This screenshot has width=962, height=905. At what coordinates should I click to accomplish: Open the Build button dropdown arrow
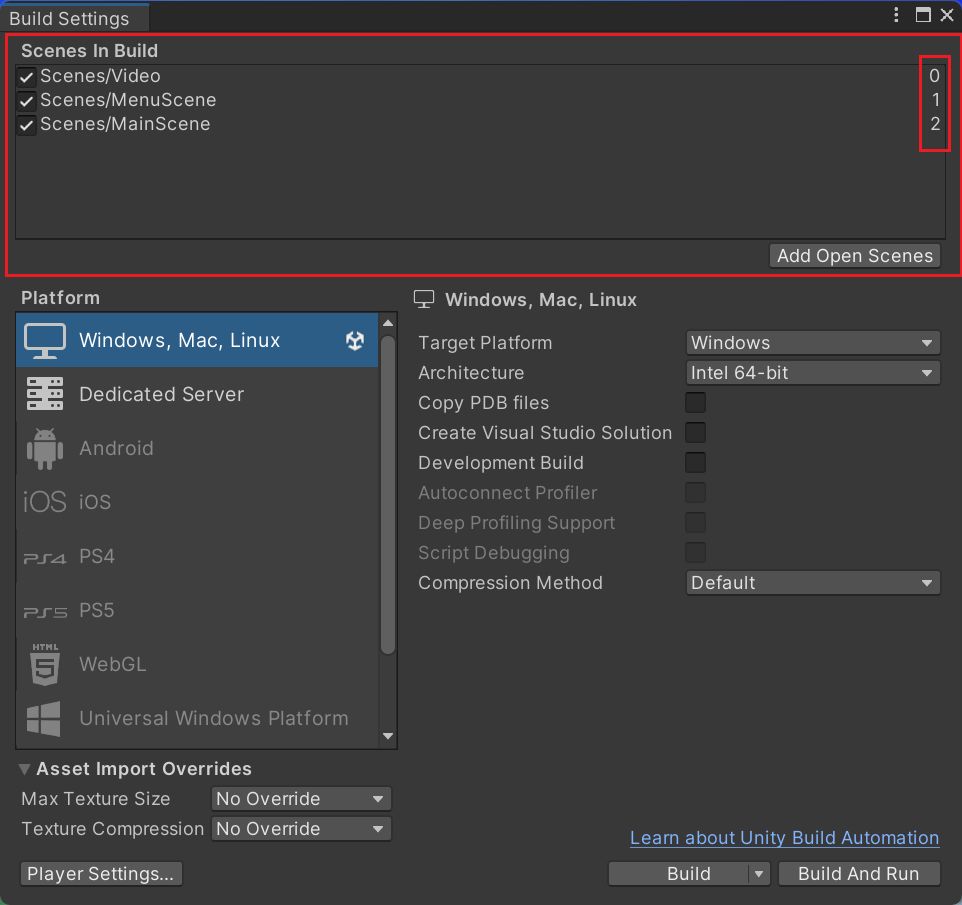[x=759, y=874]
